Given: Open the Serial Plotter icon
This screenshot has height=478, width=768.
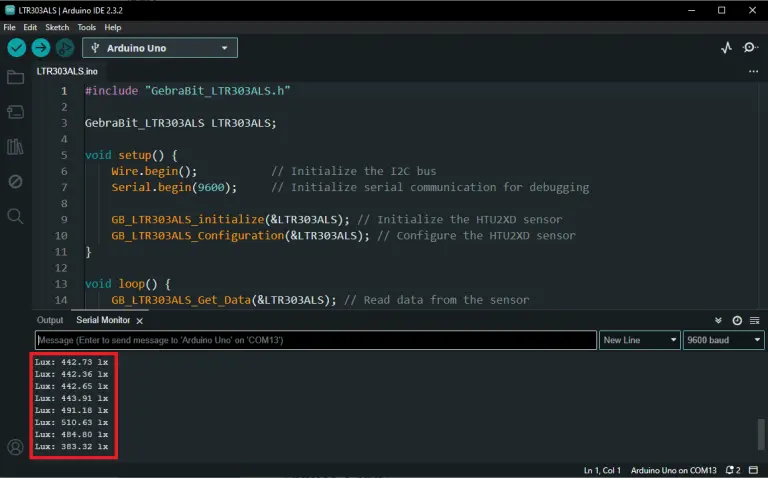Looking at the screenshot, I should click(x=726, y=48).
